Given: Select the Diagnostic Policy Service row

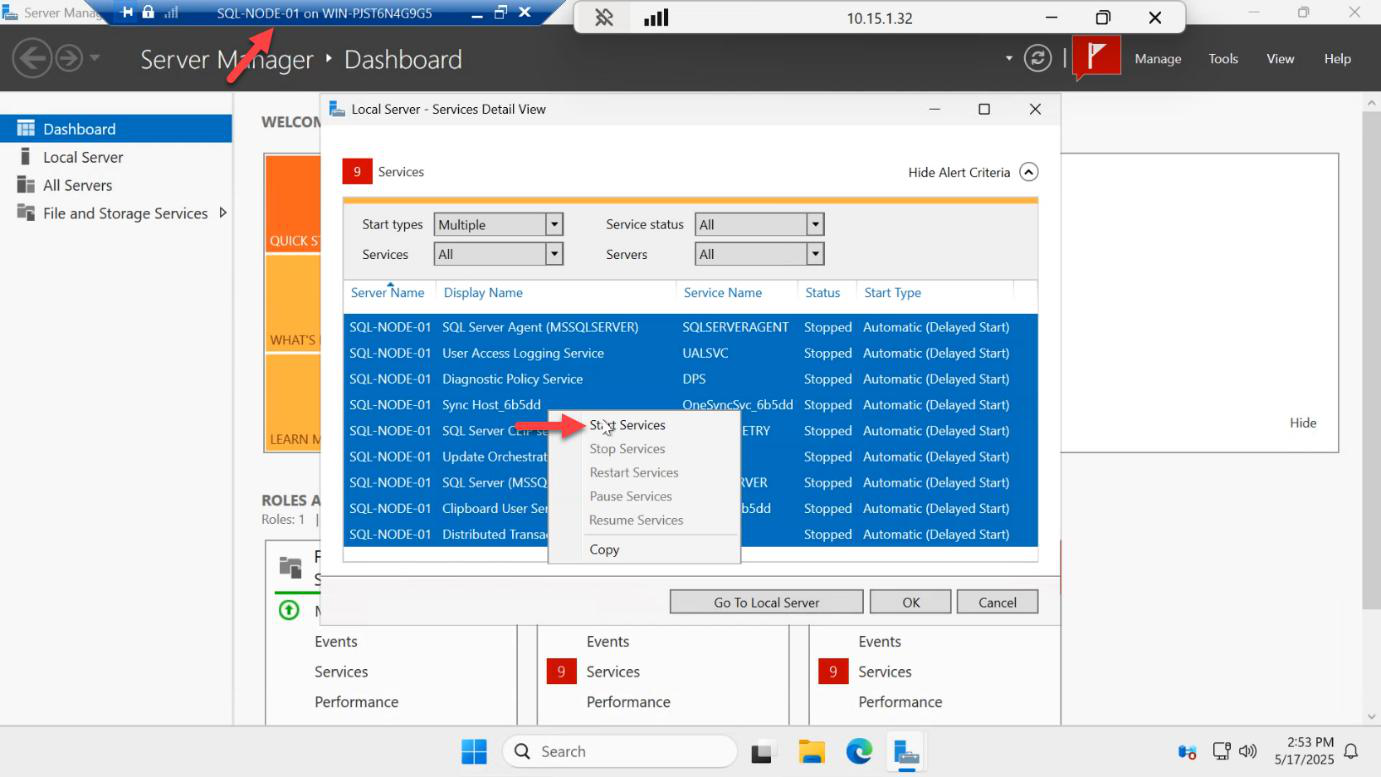Looking at the screenshot, I should tap(690, 379).
